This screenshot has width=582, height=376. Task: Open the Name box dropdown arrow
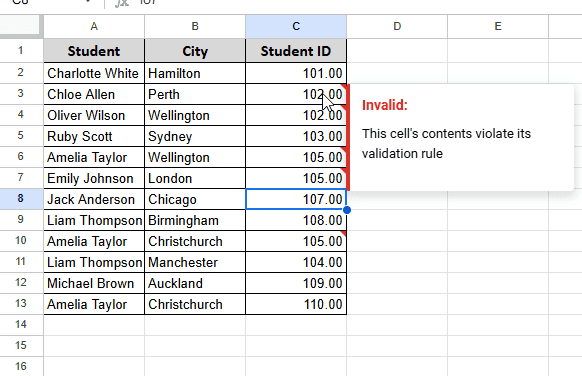[88, 2]
